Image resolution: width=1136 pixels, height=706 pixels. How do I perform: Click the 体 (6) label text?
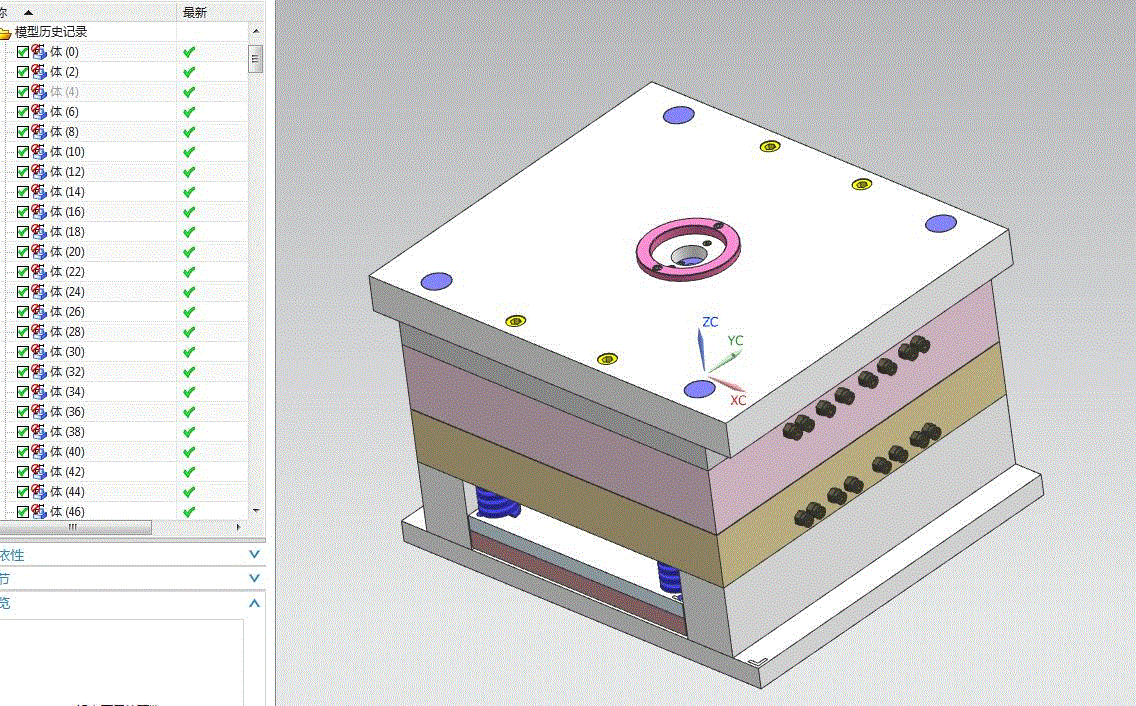64,112
